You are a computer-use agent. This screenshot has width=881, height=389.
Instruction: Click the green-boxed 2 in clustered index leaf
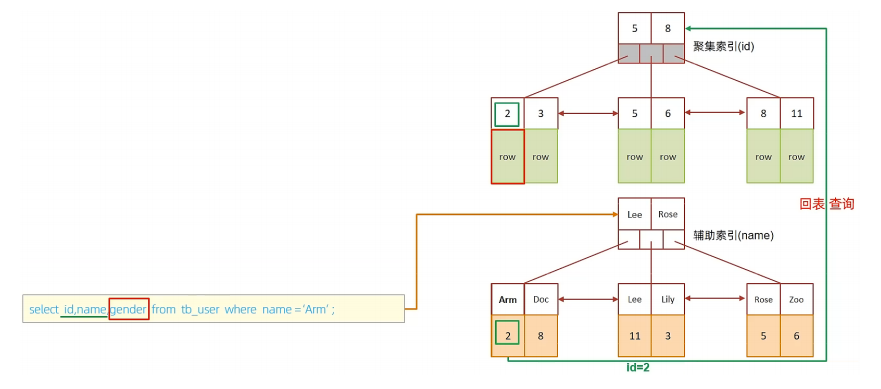click(x=507, y=114)
